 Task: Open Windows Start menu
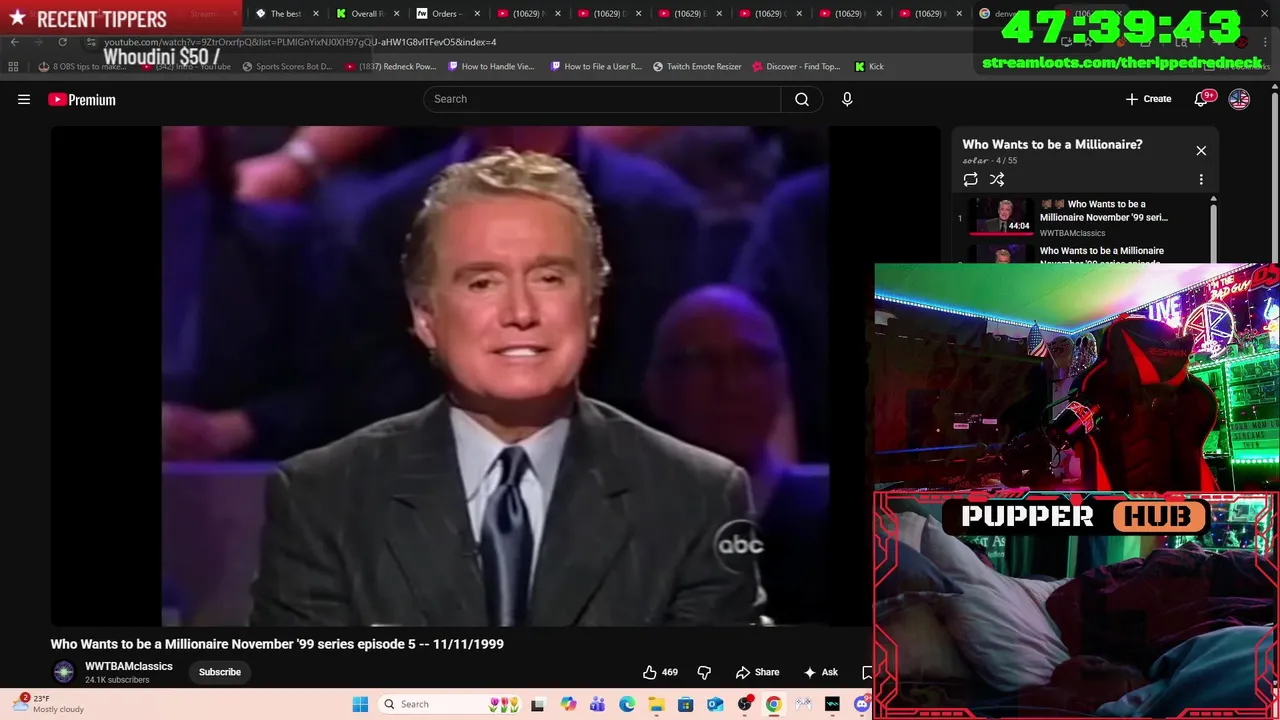pos(360,705)
